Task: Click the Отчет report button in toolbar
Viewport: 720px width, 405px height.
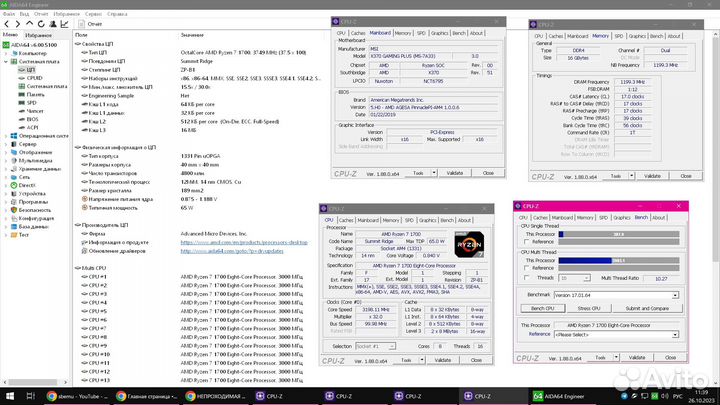Action: 90,24
